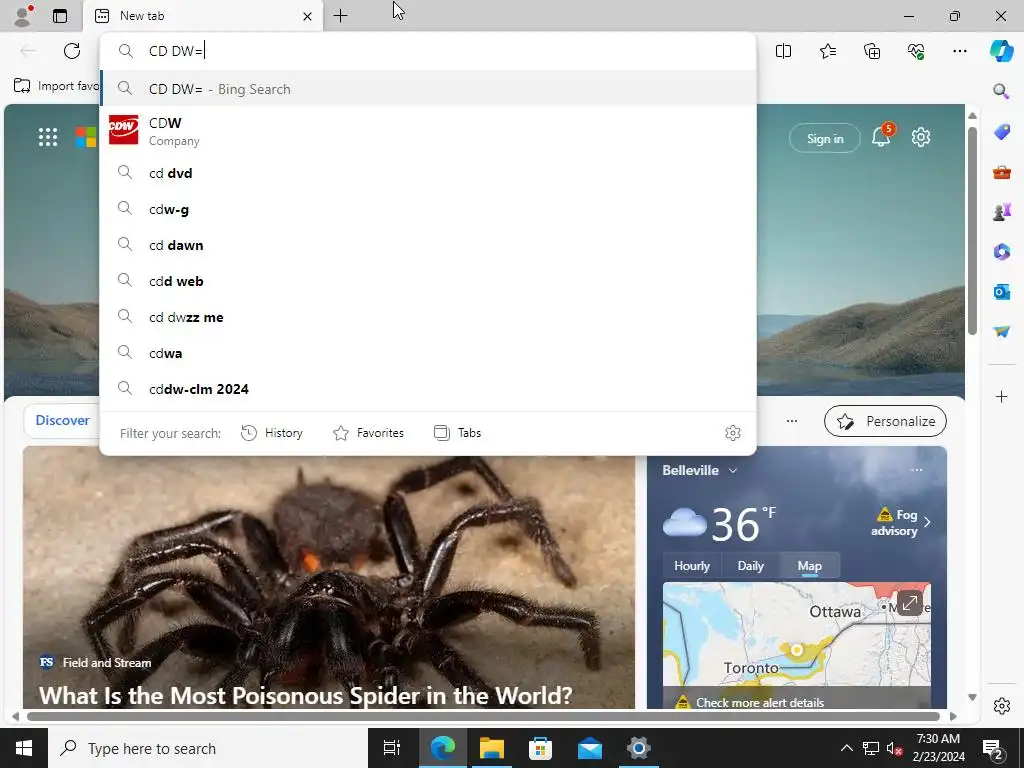The height and width of the screenshot is (768, 1024).
Task: Filter search by Tabs
Action: pos(457,433)
